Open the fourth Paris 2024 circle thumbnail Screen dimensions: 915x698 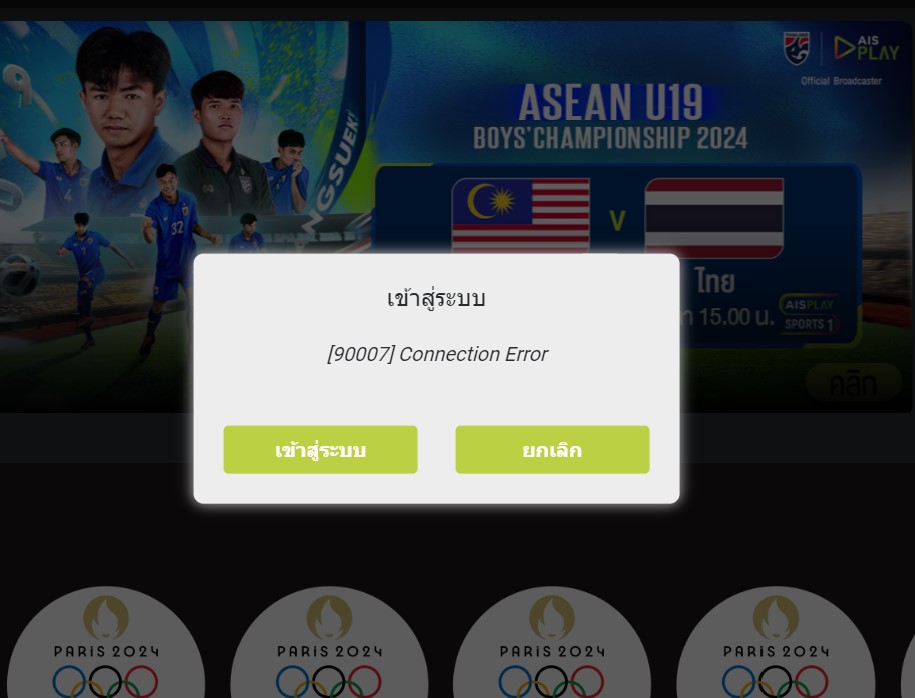point(776,642)
